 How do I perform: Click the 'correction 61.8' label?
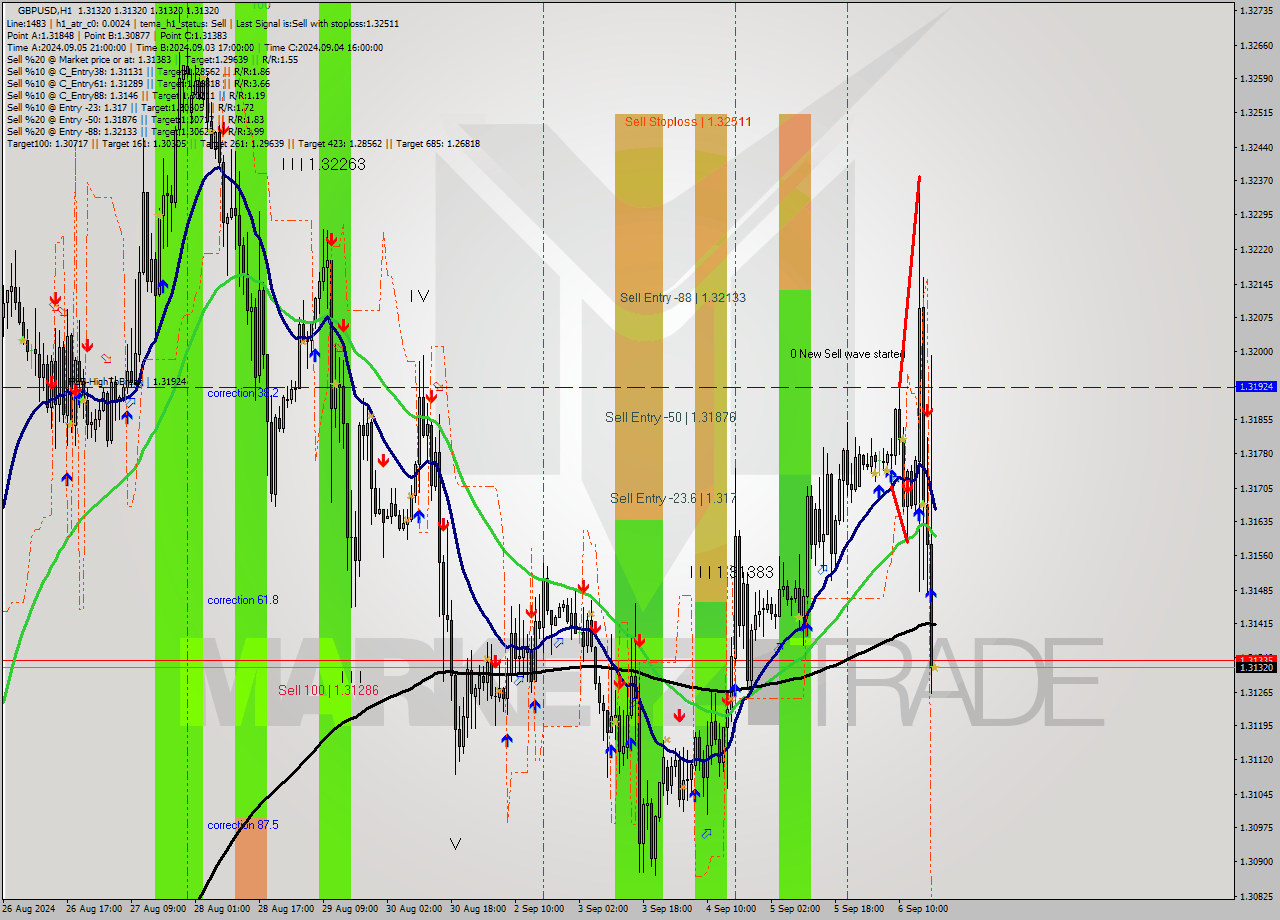(x=243, y=600)
